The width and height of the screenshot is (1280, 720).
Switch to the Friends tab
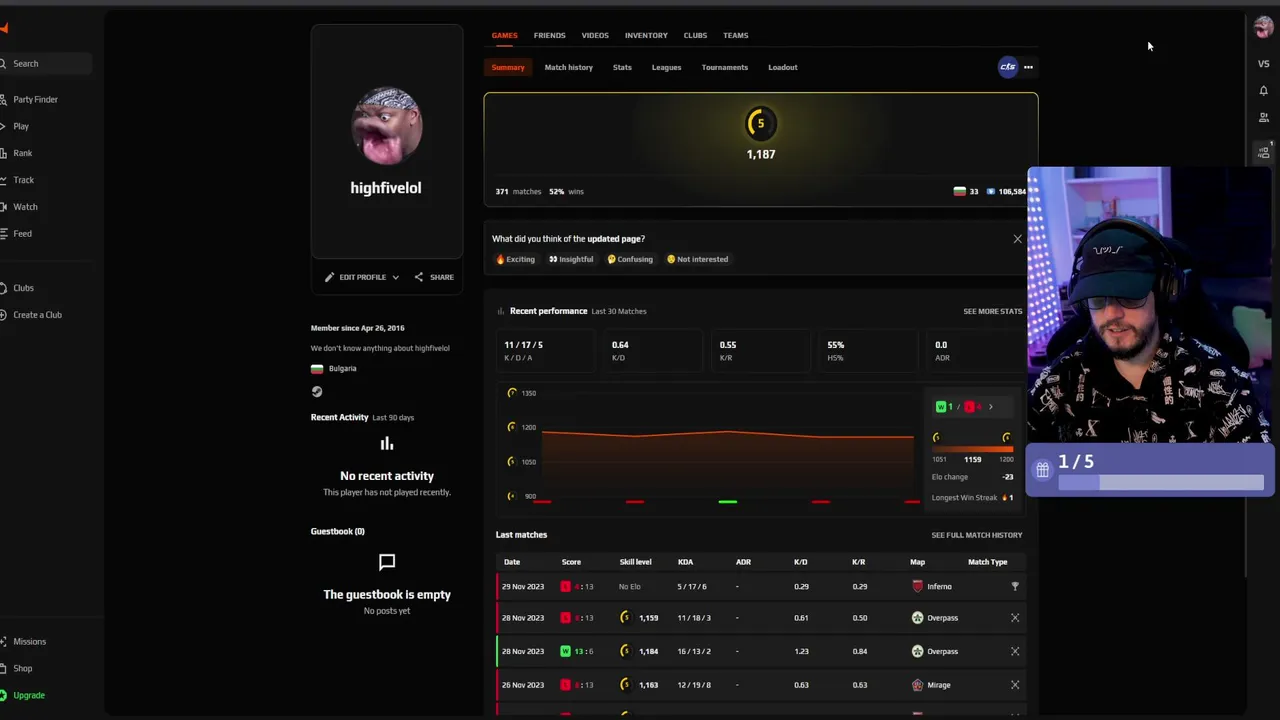549,36
